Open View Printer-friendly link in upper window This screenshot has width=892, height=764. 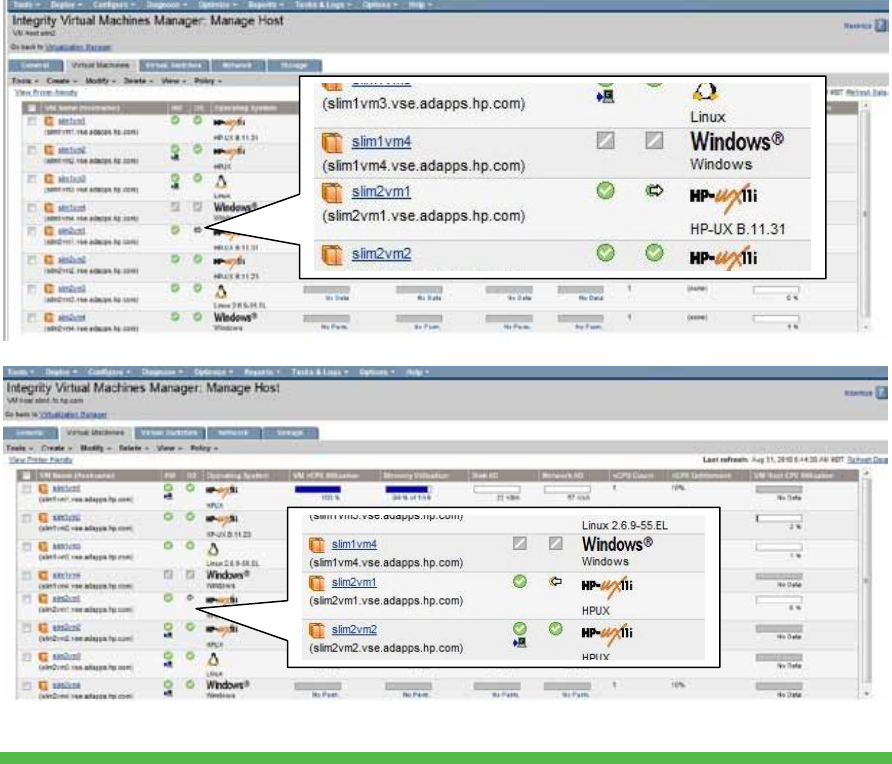click(x=46, y=92)
